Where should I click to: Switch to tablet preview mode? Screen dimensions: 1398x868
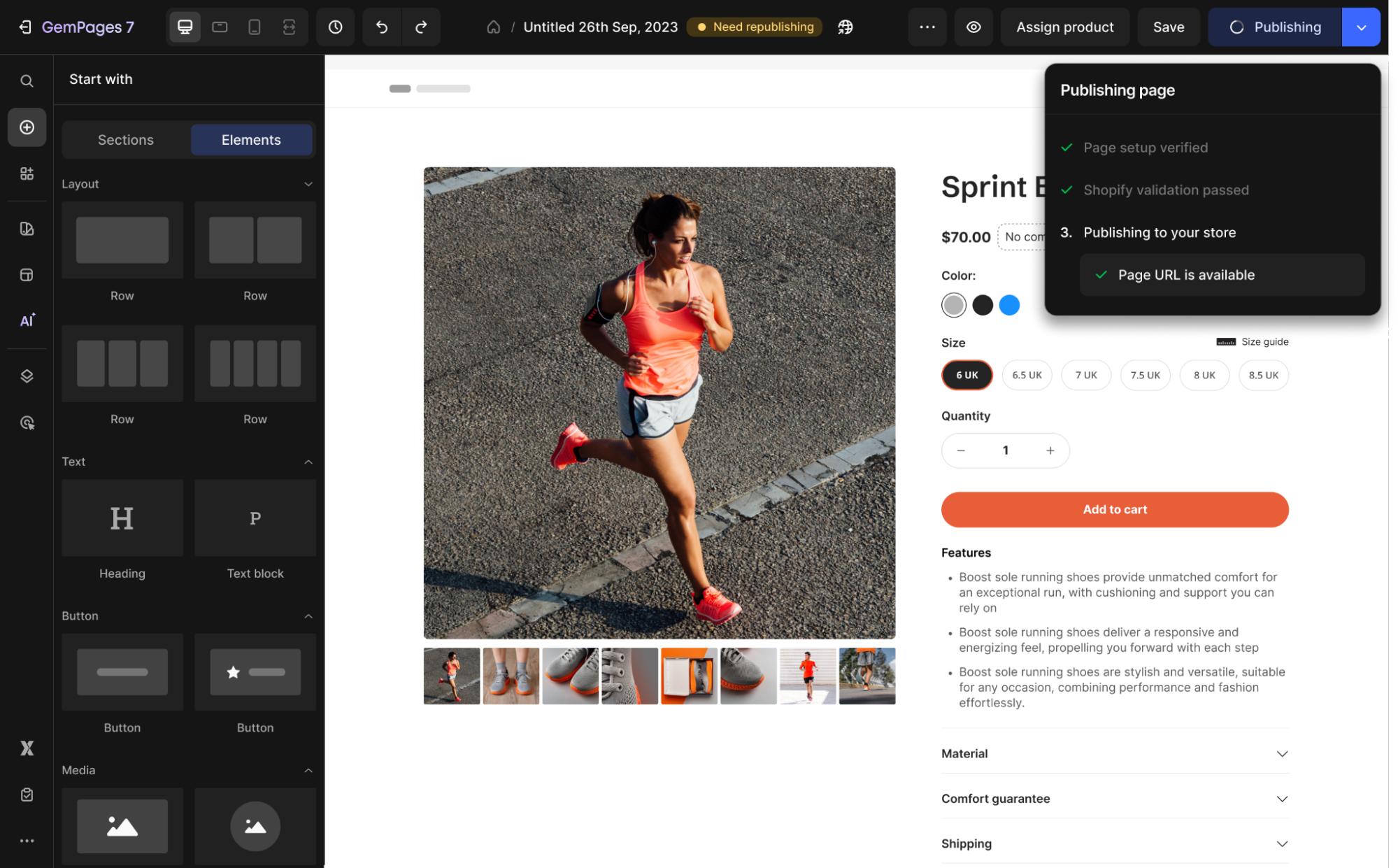[x=219, y=27]
